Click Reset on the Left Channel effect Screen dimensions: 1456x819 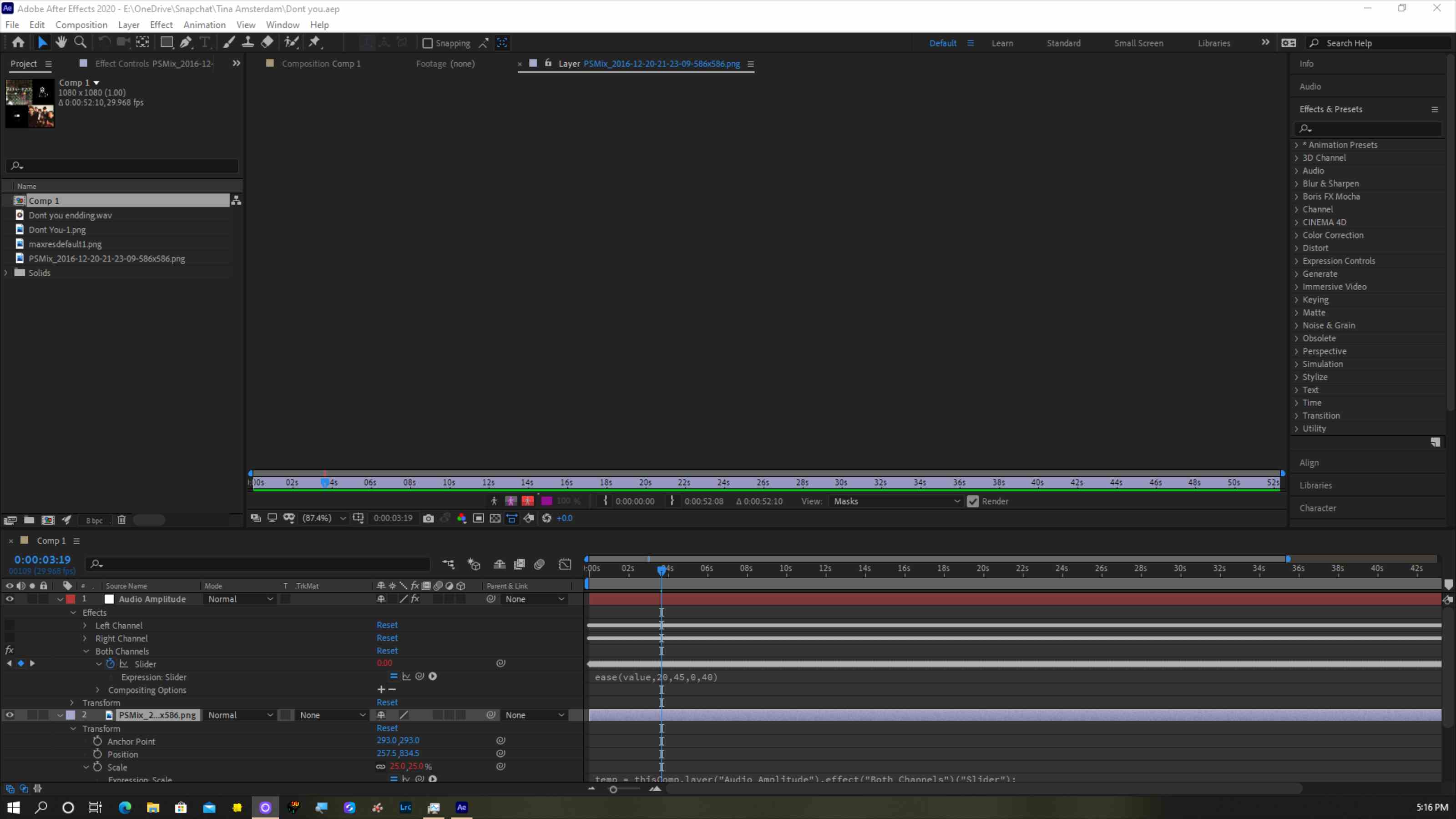click(387, 625)
